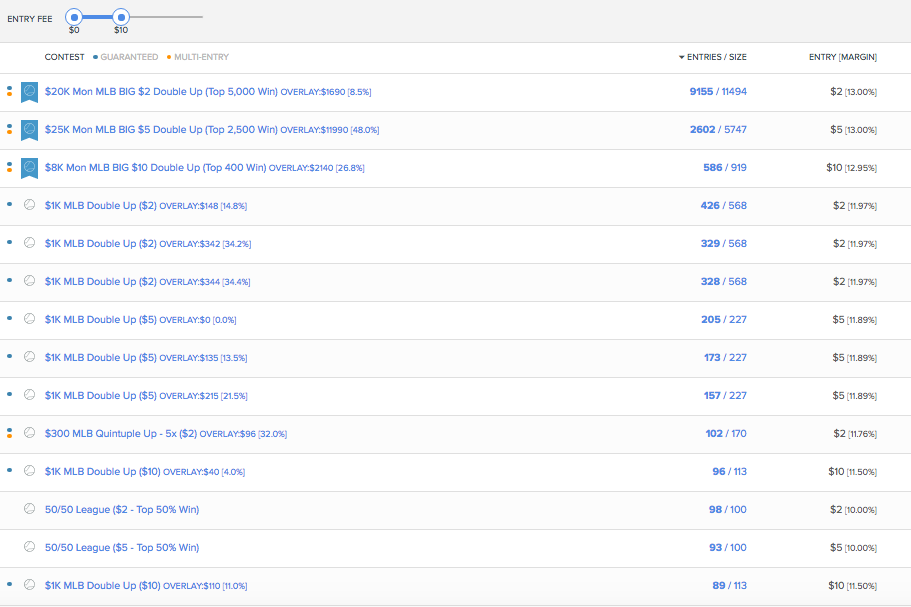
Task: Click the 9155 entries count link
Action: pos(701,92)
